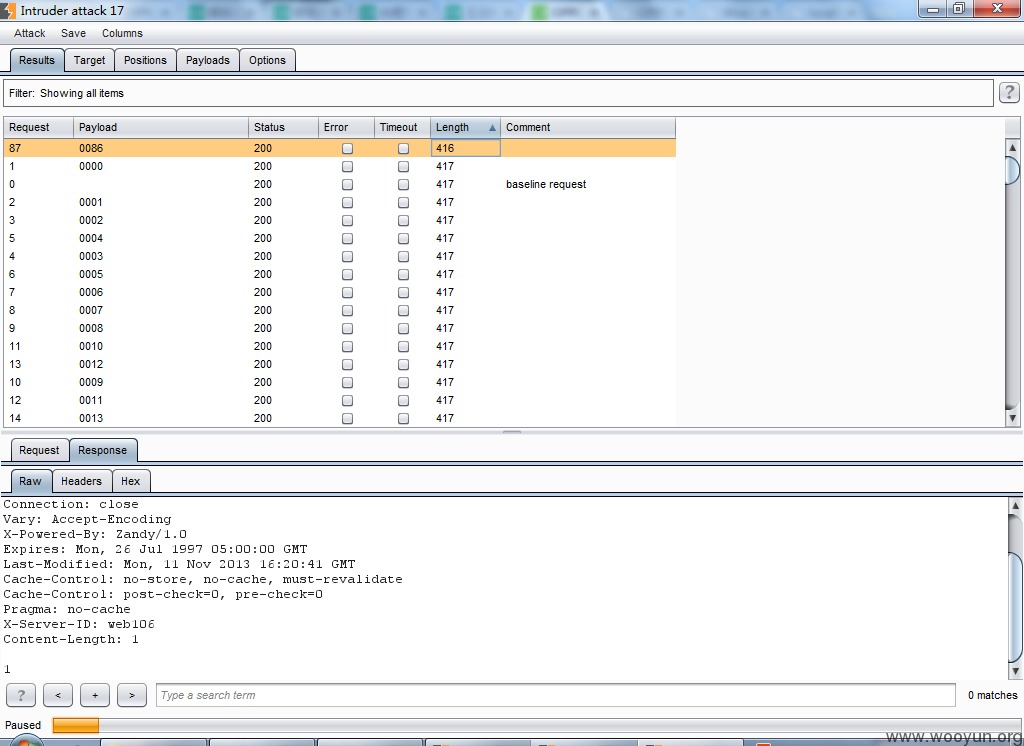Open the Attack menu
The width and height of the screenshot is (1024, 746).
29,33
